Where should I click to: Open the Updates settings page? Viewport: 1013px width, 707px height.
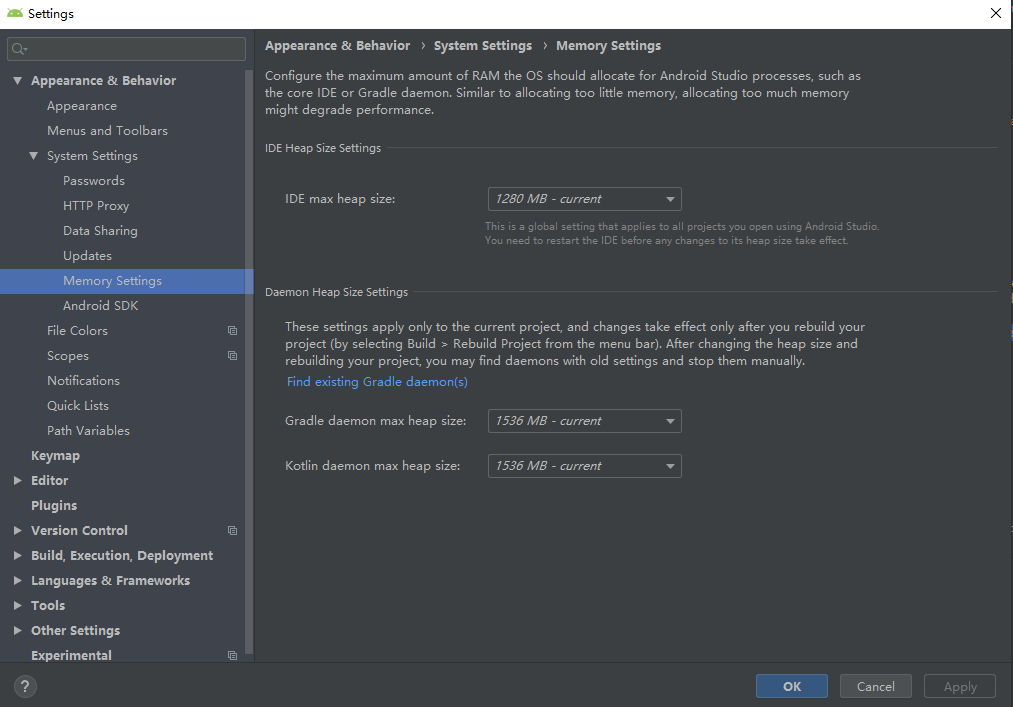coord(87,256)
